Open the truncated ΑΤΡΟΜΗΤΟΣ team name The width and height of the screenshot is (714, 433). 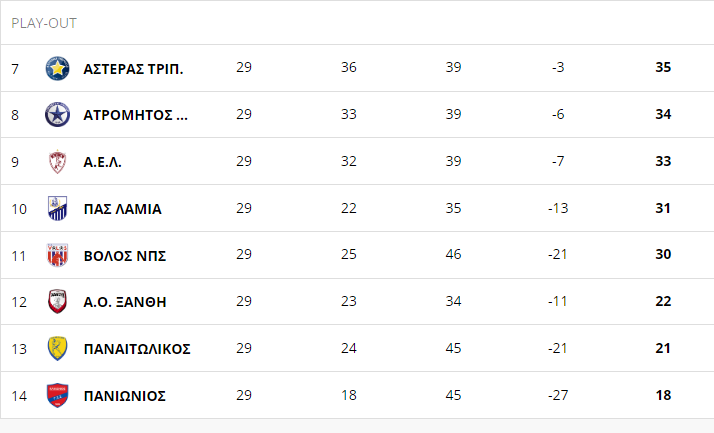click(135, 115)
